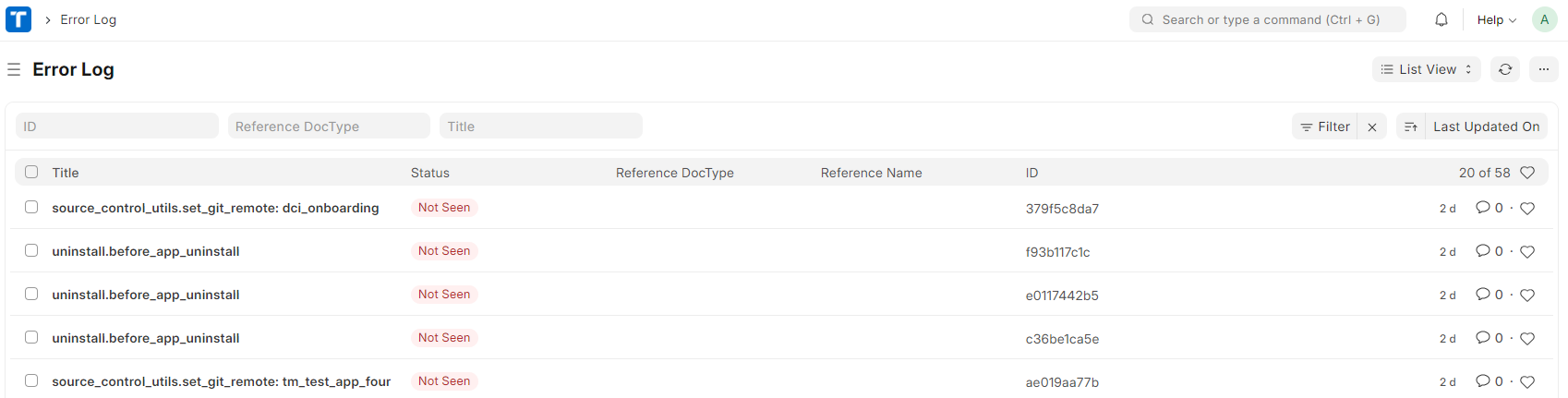Like the dci_onboarding error row heart
The height and width of the screenshot is (398, 1568).
coord(1527,209)
